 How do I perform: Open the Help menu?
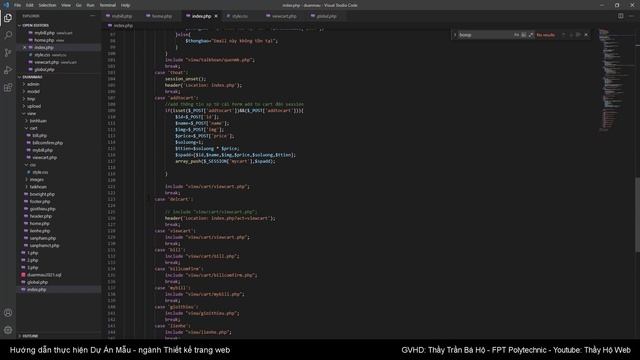[125, 5]
